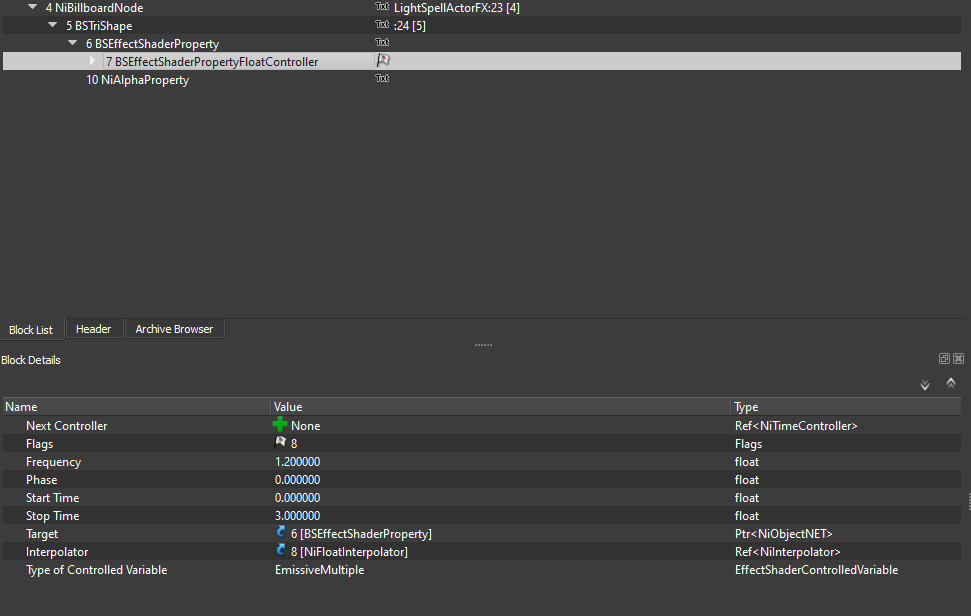
Task: Select the 10 NiAlphaProperty tree item
Action: (x=137, y=80)
